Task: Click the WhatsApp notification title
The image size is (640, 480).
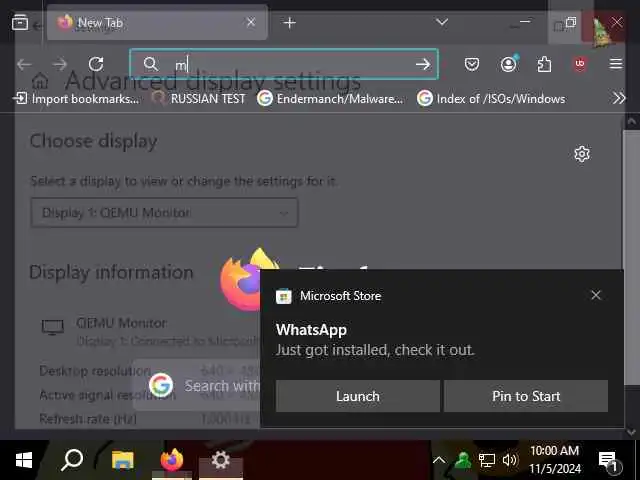Action: (311, 329)
